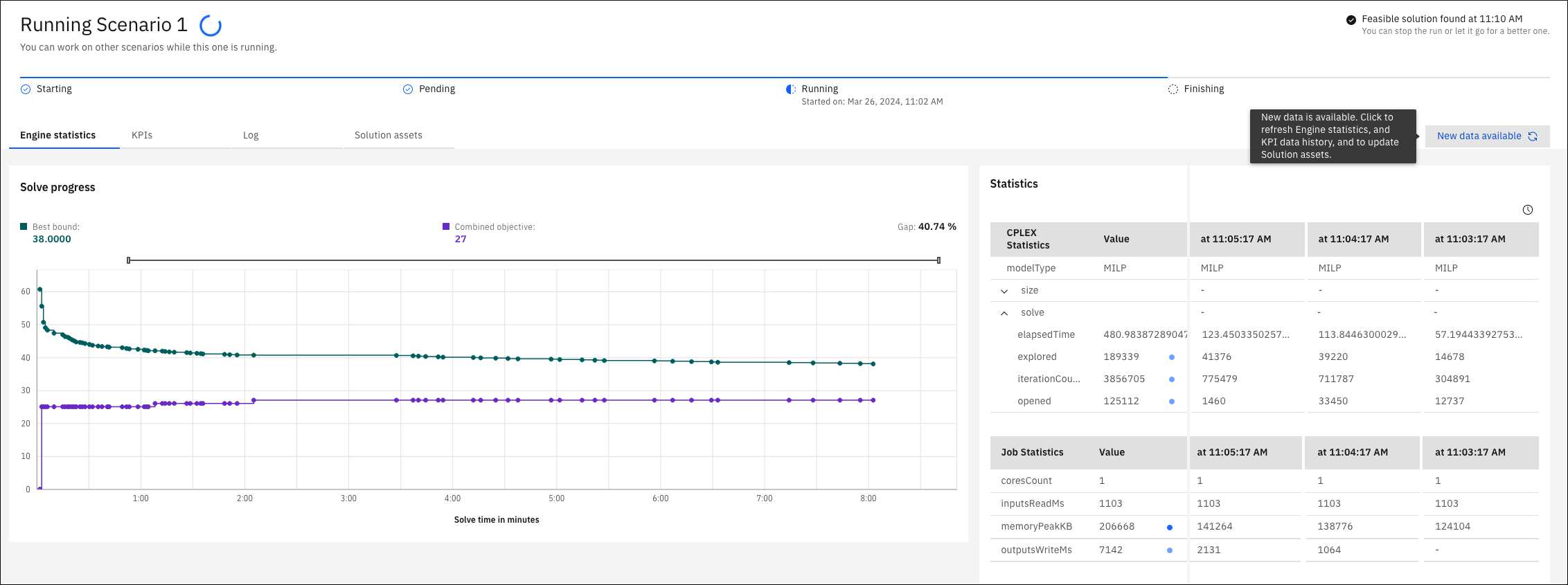1568x585 pixels.
Task: Click the feasible solution checkmark icon
Action: [x=1351, y=20]
